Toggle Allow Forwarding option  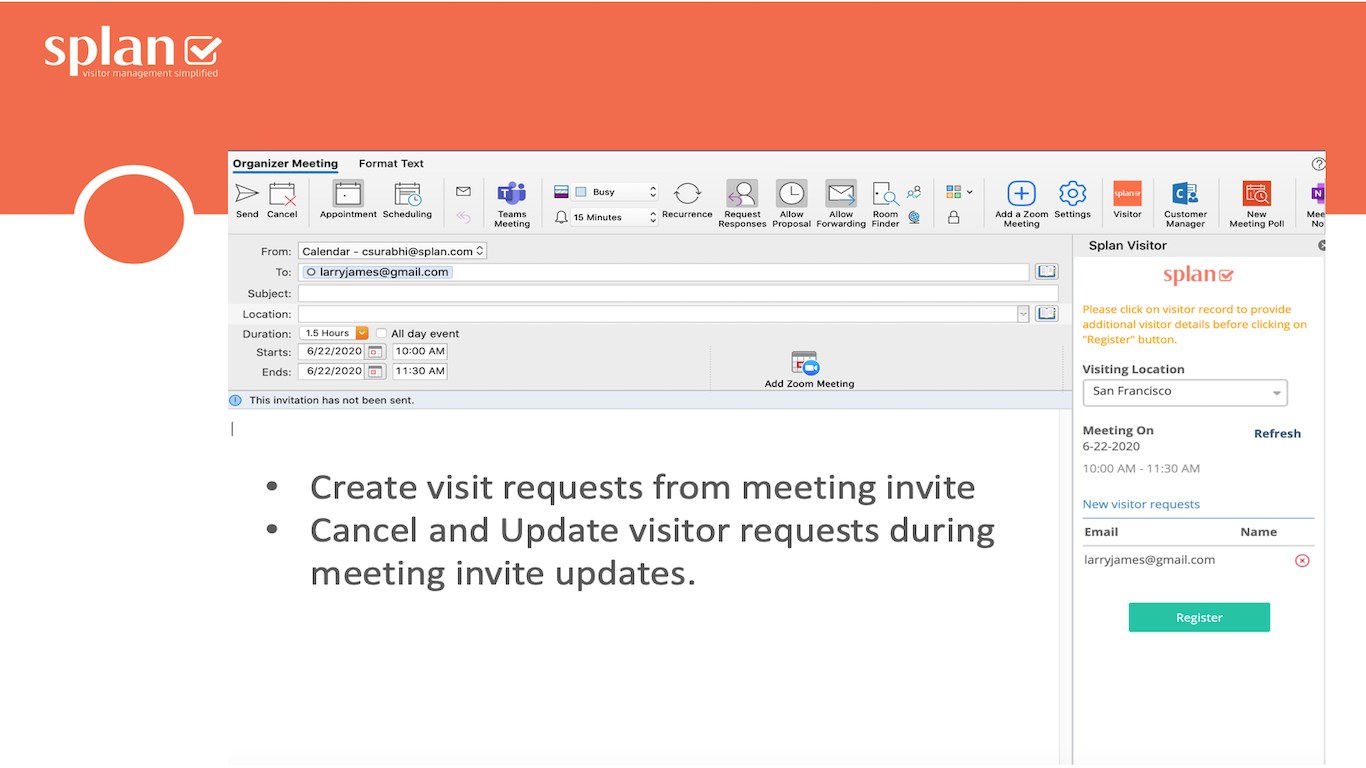point(841,204)
